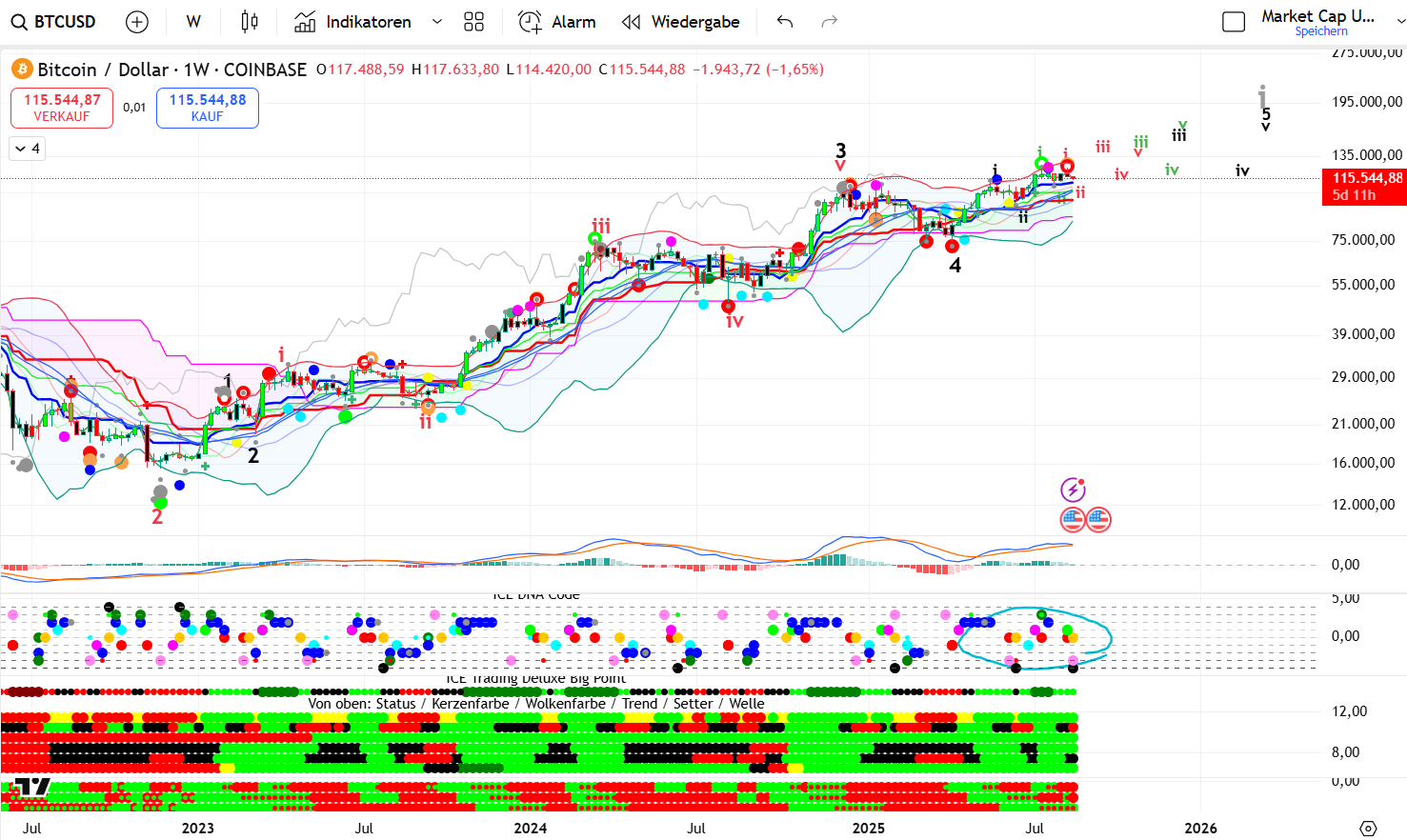The width and height of the screenshot is (1407, 840).
Task: Click the purple lightning bolt event icon
Action: tap(1073, 490)
